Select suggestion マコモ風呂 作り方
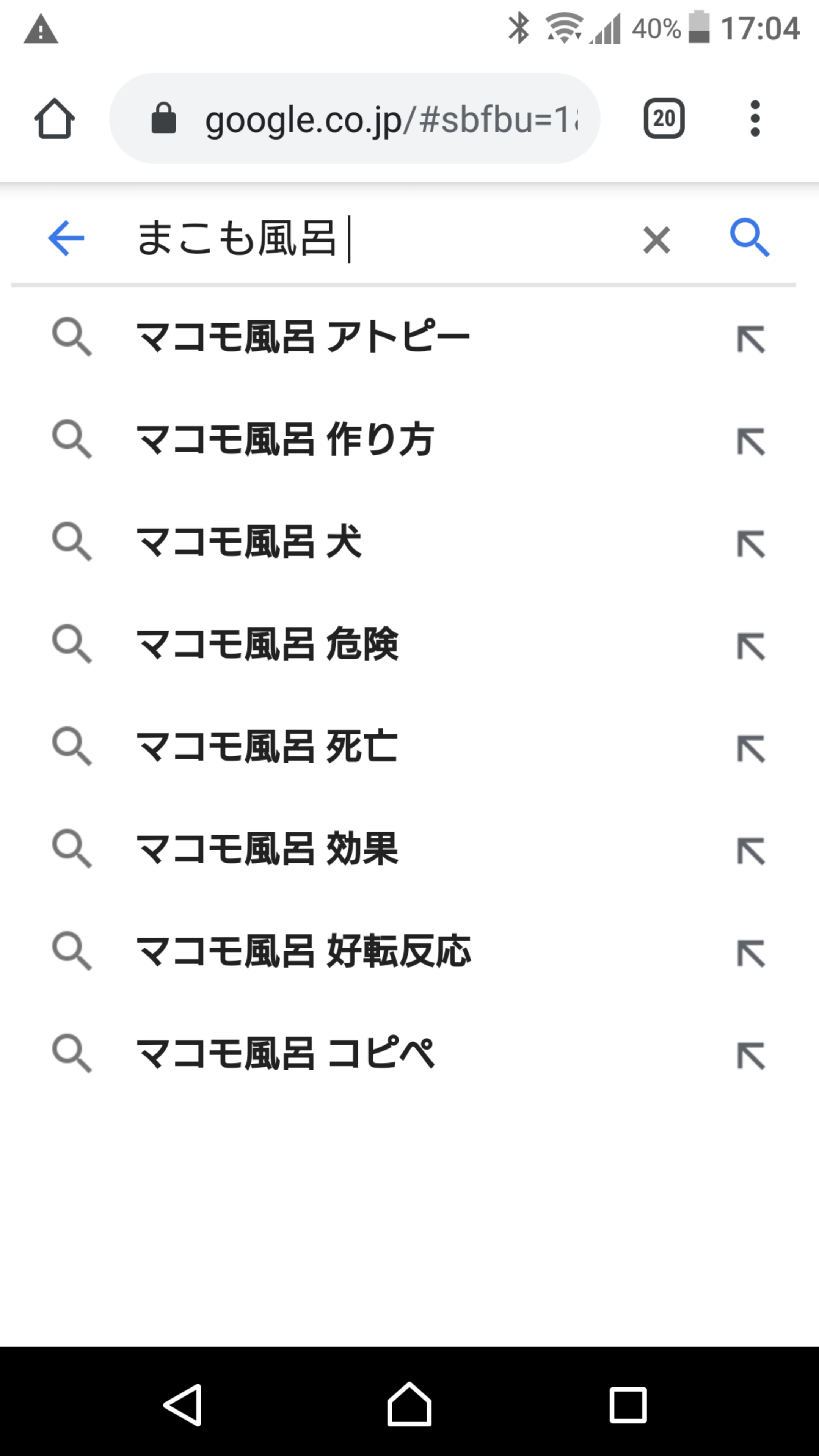This screenshot has width=819, height=1456. pos(285,440)
